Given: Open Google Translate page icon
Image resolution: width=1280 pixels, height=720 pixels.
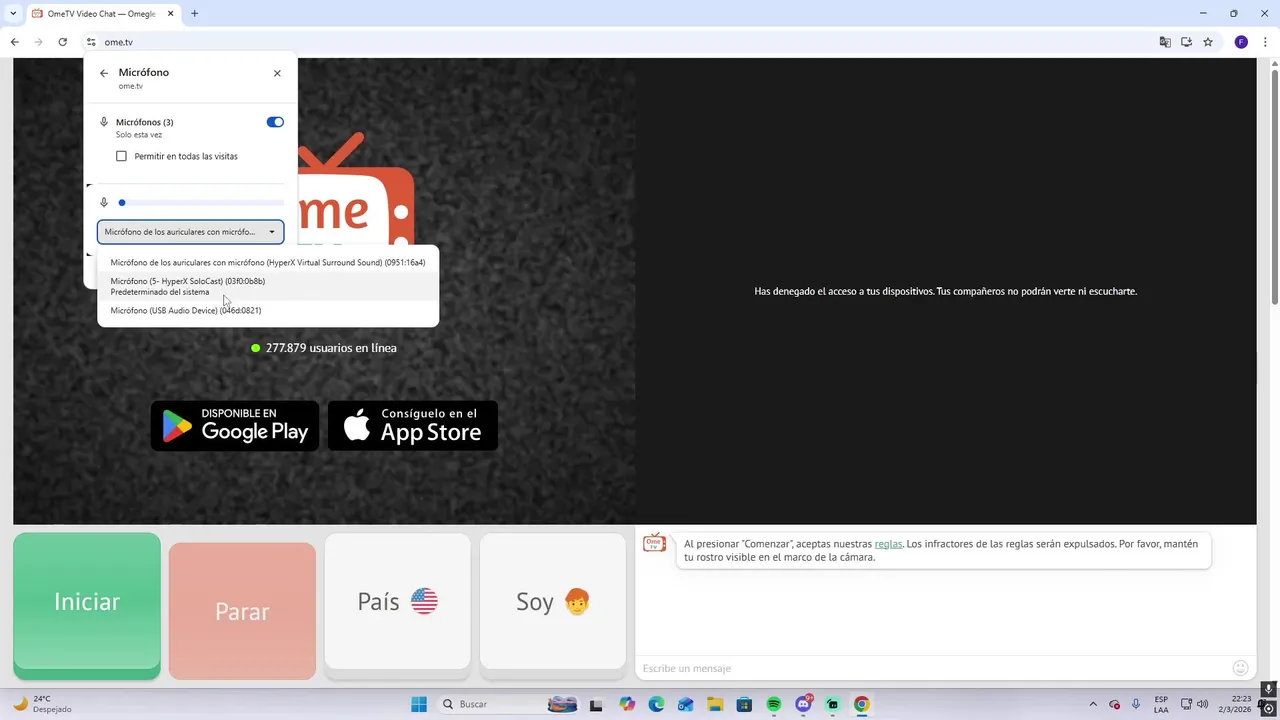Looking at the screenshot, I should click(1165, 42).
